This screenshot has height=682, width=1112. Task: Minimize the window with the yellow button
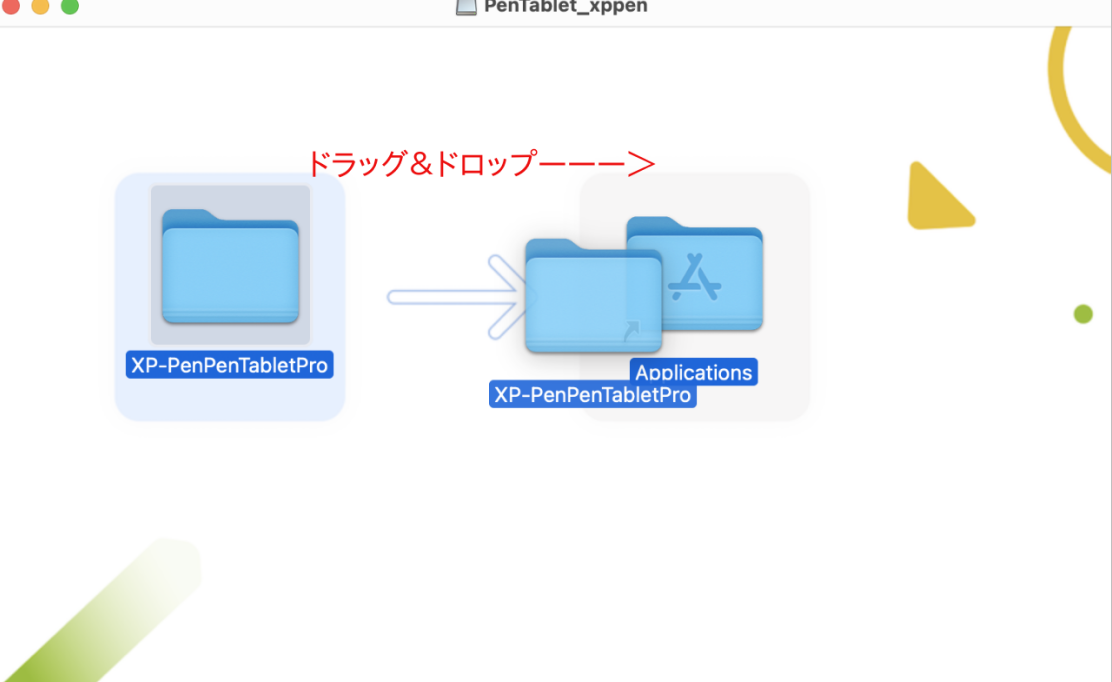(40, 6)
